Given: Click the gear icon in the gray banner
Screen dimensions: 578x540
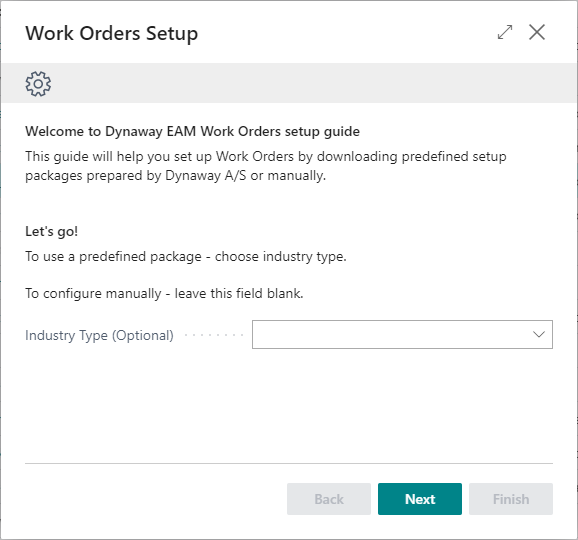Looking at the screenshot, I should [38, 84].
